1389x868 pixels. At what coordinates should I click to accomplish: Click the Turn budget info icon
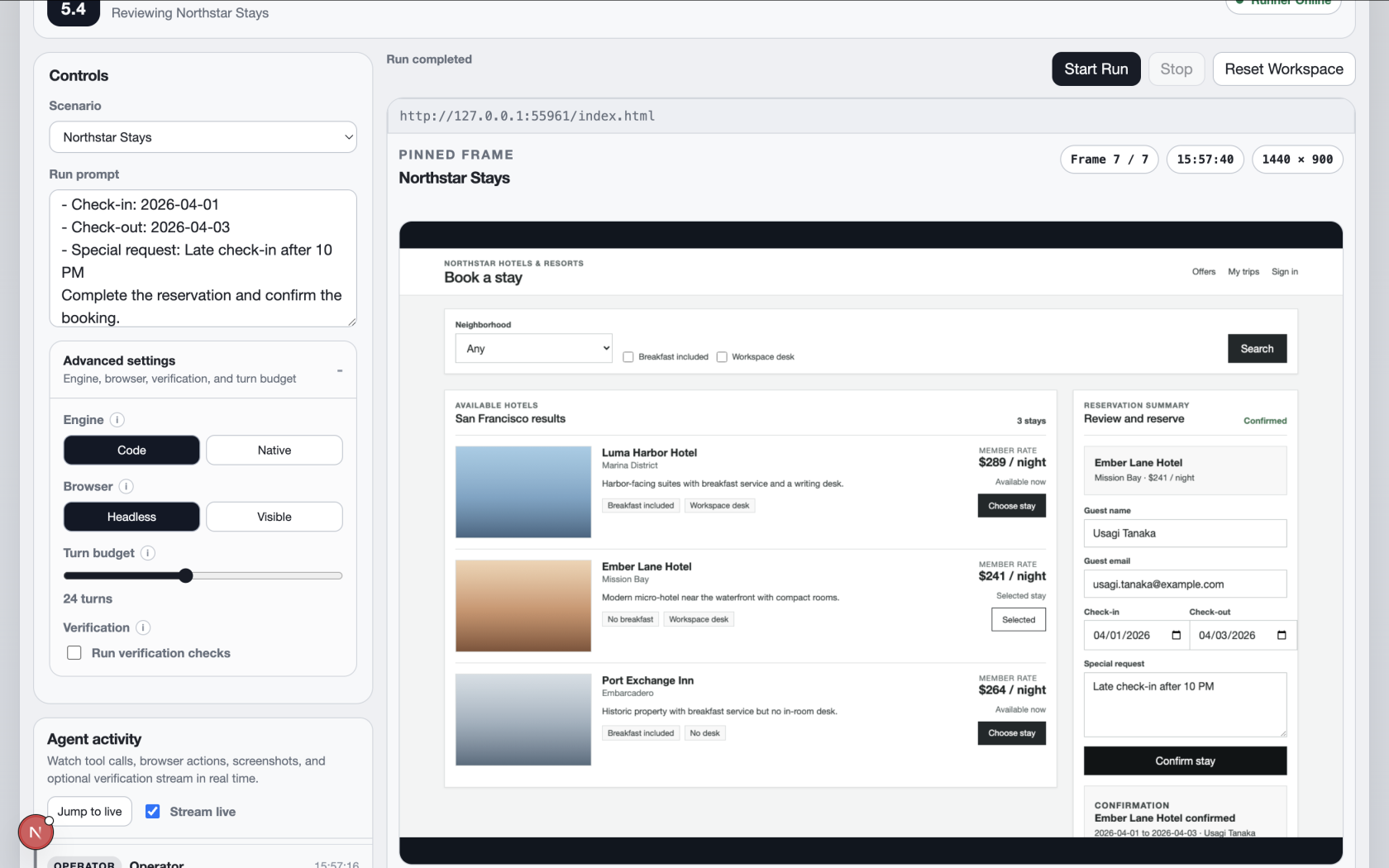(147, 553)
